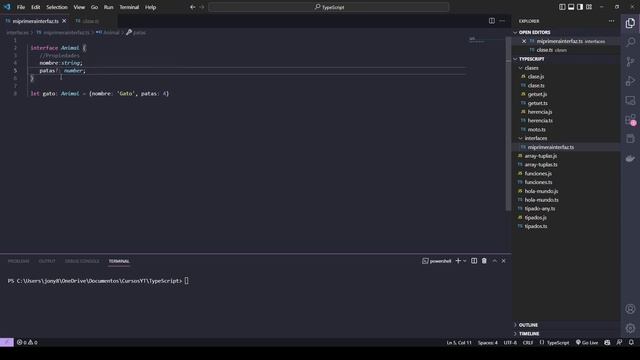640x360 pixels.
Task: Click the feedback icon in status bar
Action: coord(619,342)
